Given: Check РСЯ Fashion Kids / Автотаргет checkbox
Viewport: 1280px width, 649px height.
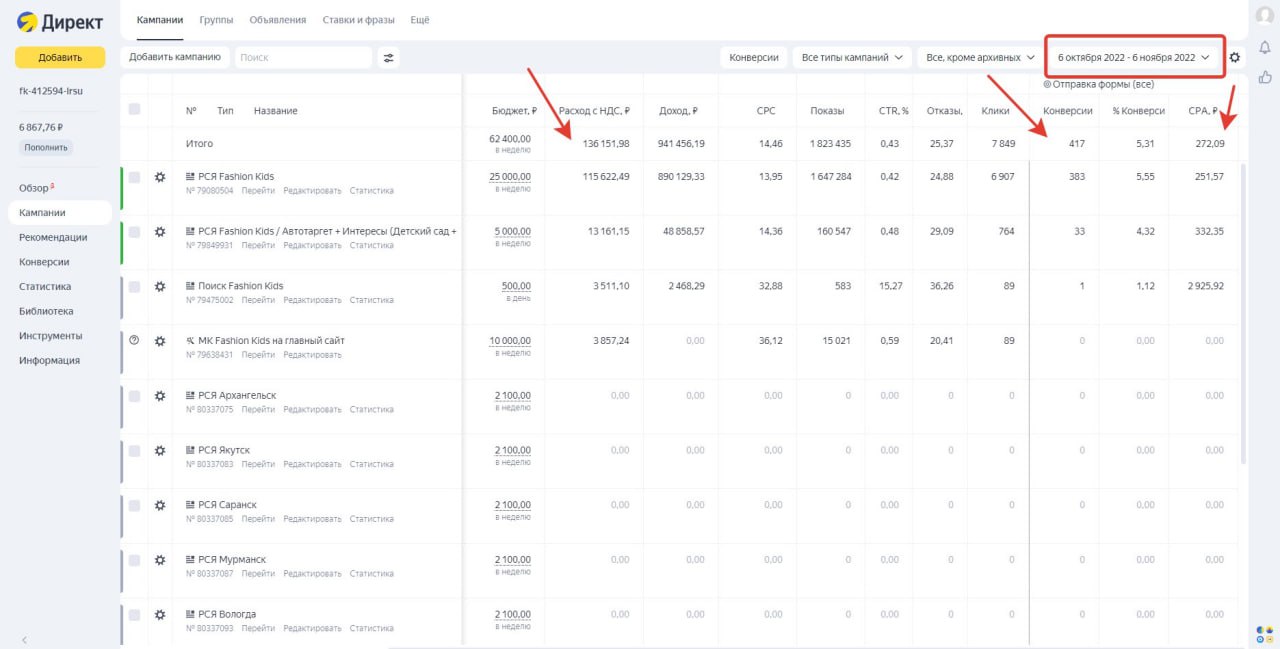Looking at the screenshot, I should pyautogui.click(x=134, y=231).
